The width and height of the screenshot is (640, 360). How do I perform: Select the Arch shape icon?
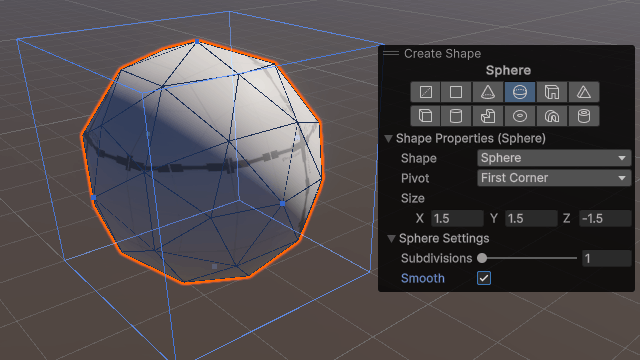[x=552, y=116]
